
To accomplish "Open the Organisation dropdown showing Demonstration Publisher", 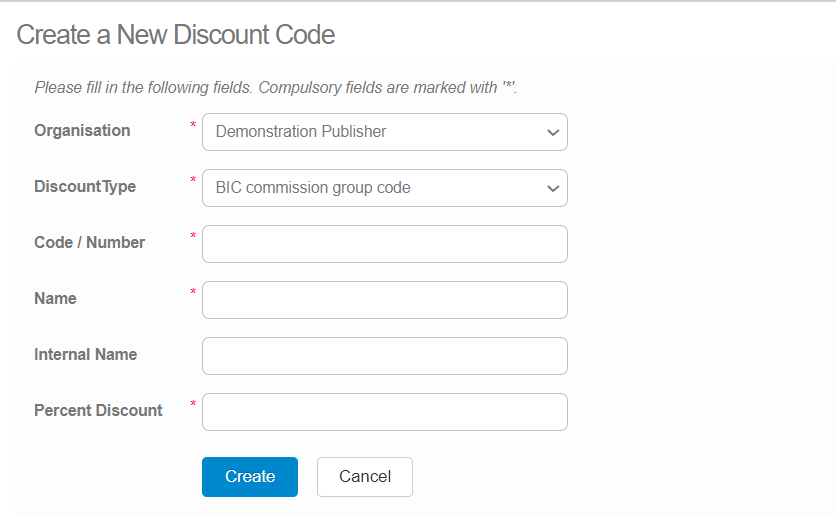I will click(x=384, y=132).
